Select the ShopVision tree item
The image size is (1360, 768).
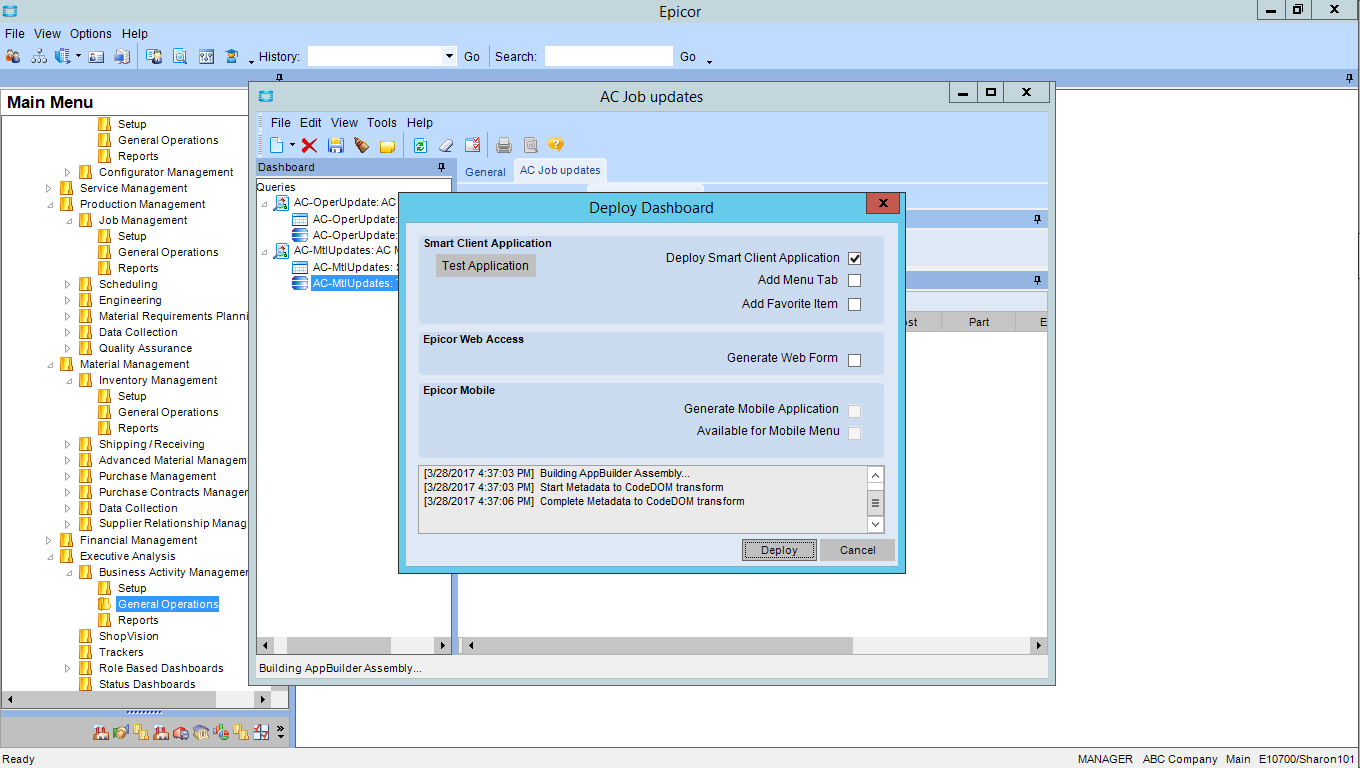(128, 636)
